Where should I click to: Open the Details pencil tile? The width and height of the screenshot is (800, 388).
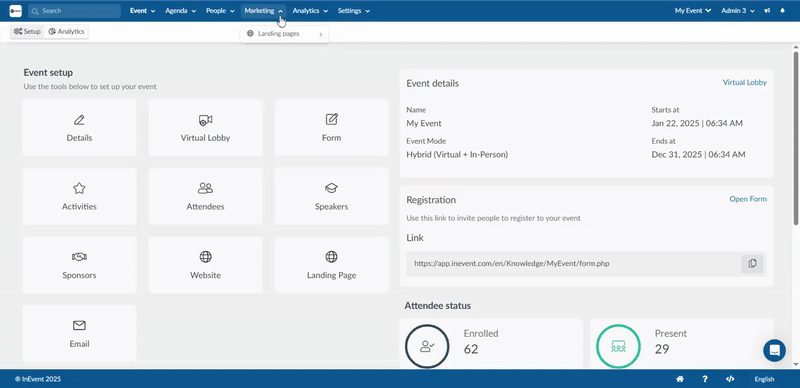pos(79,128)
